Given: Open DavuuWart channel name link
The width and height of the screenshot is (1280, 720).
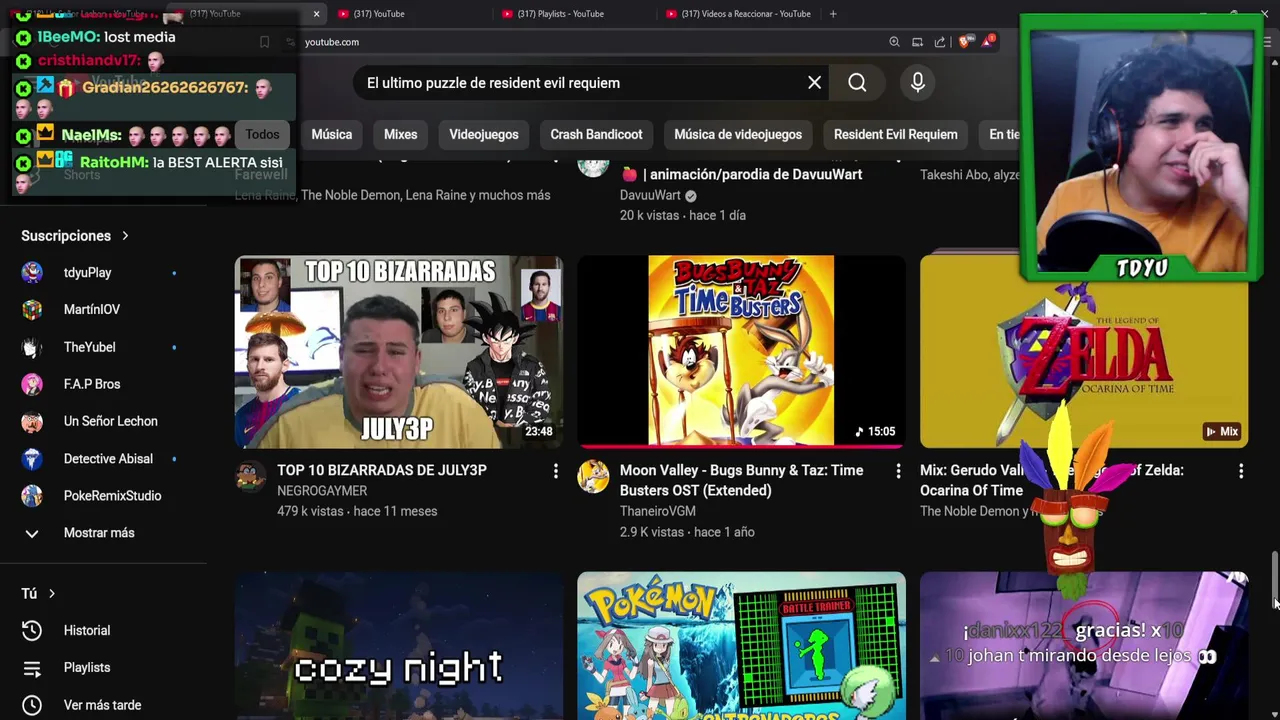Looking at the screenshot, I should click(650, 195).
